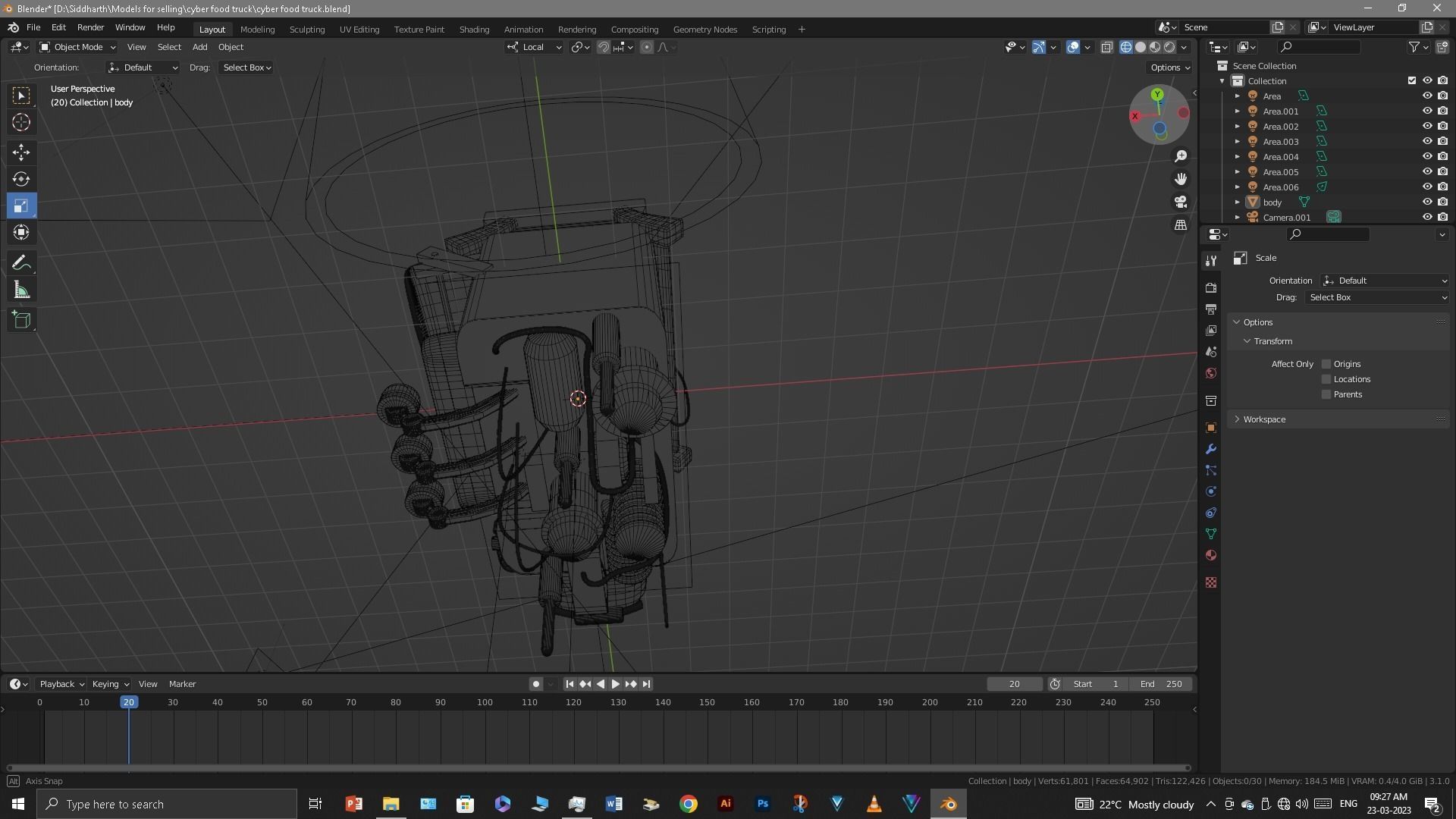Screen dimensions: 1456x819
Task: Collapse the Collection in outliner
Action: 1222,81
